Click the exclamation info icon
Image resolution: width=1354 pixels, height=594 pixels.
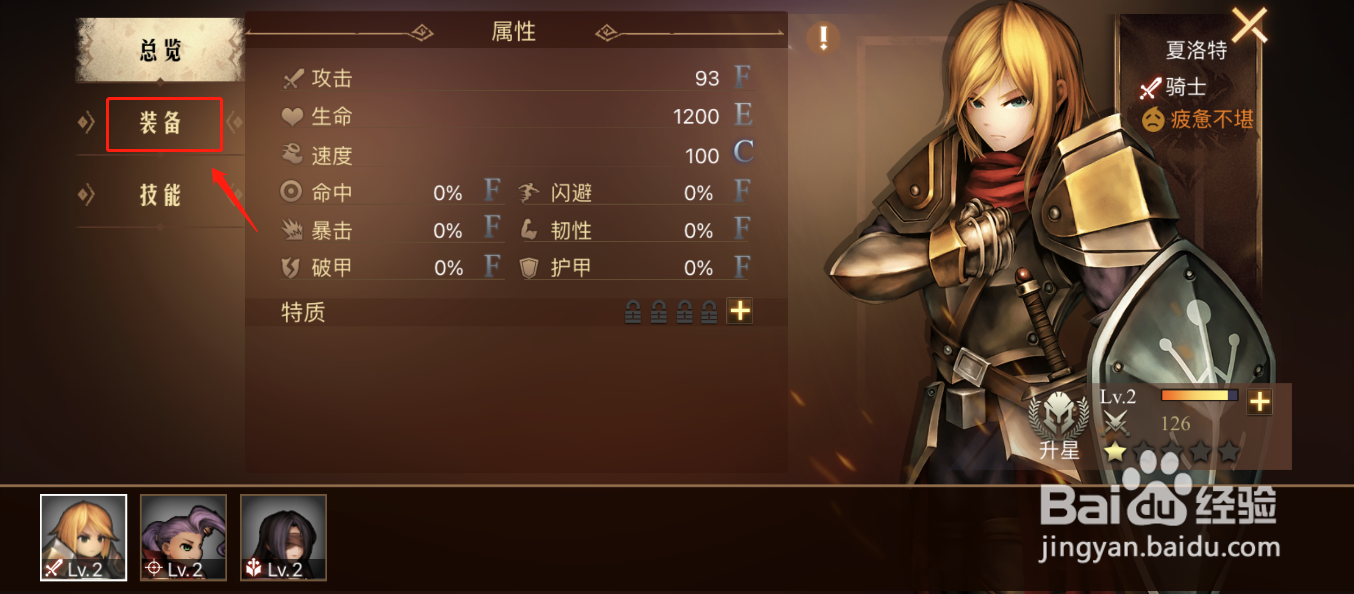(x=824, y=39)
